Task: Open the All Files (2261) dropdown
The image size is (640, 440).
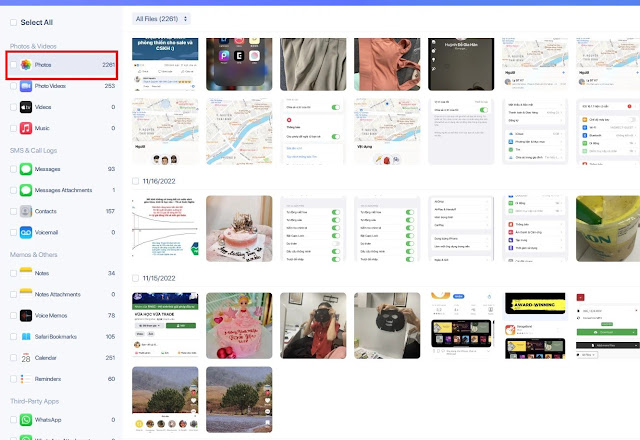Action: click(x=161, y=19)
